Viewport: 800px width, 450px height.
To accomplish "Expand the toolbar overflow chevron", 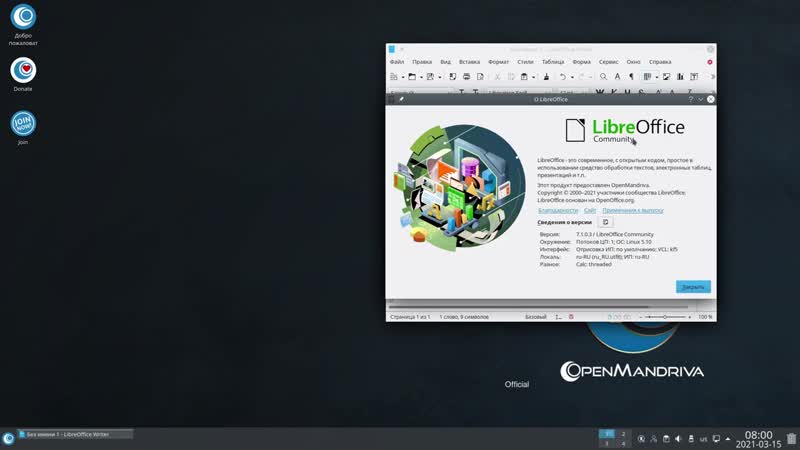I will (x=712, y=77).
